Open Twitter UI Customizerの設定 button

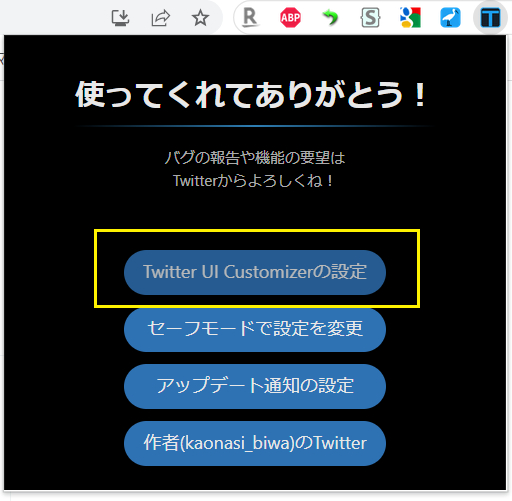point(255,272)
